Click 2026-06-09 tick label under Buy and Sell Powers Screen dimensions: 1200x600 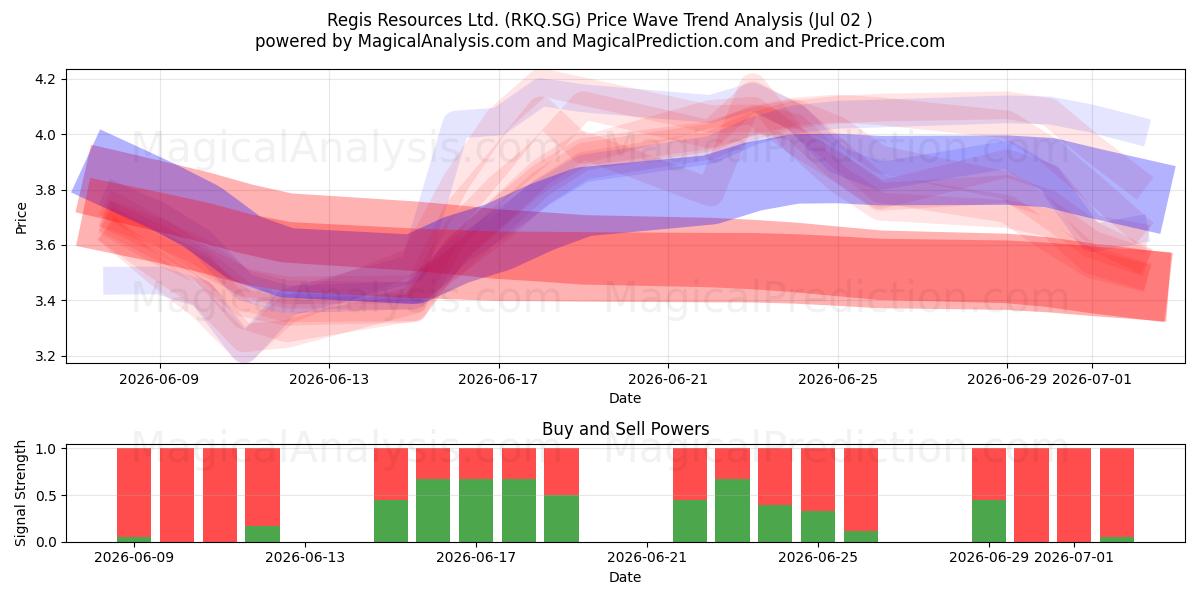point(134,558)
